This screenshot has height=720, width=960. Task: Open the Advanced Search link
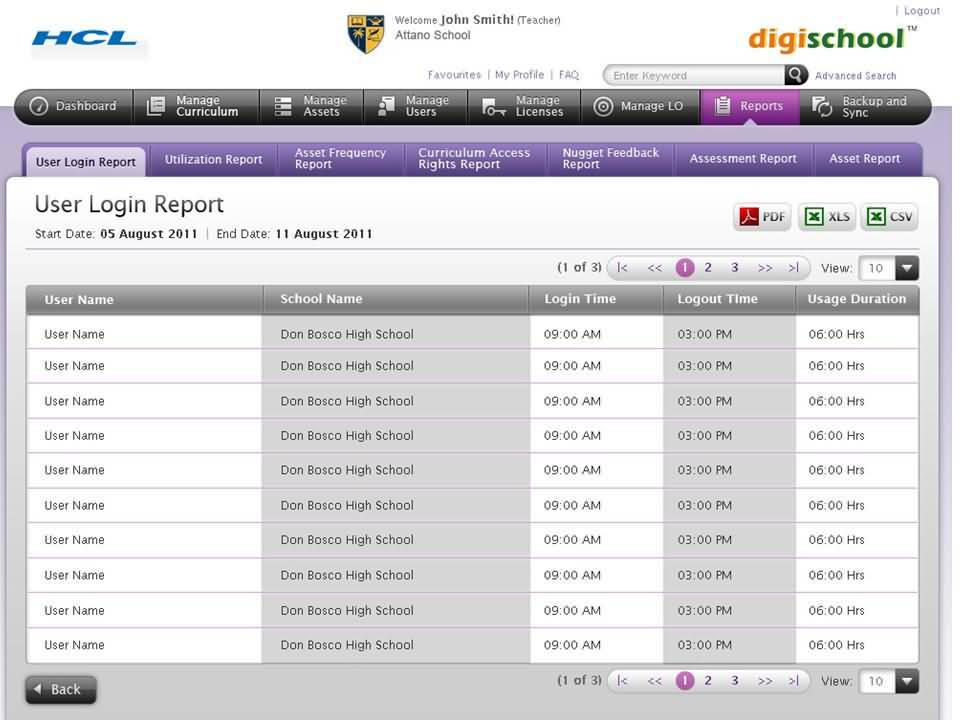click(x=855, y=76)
